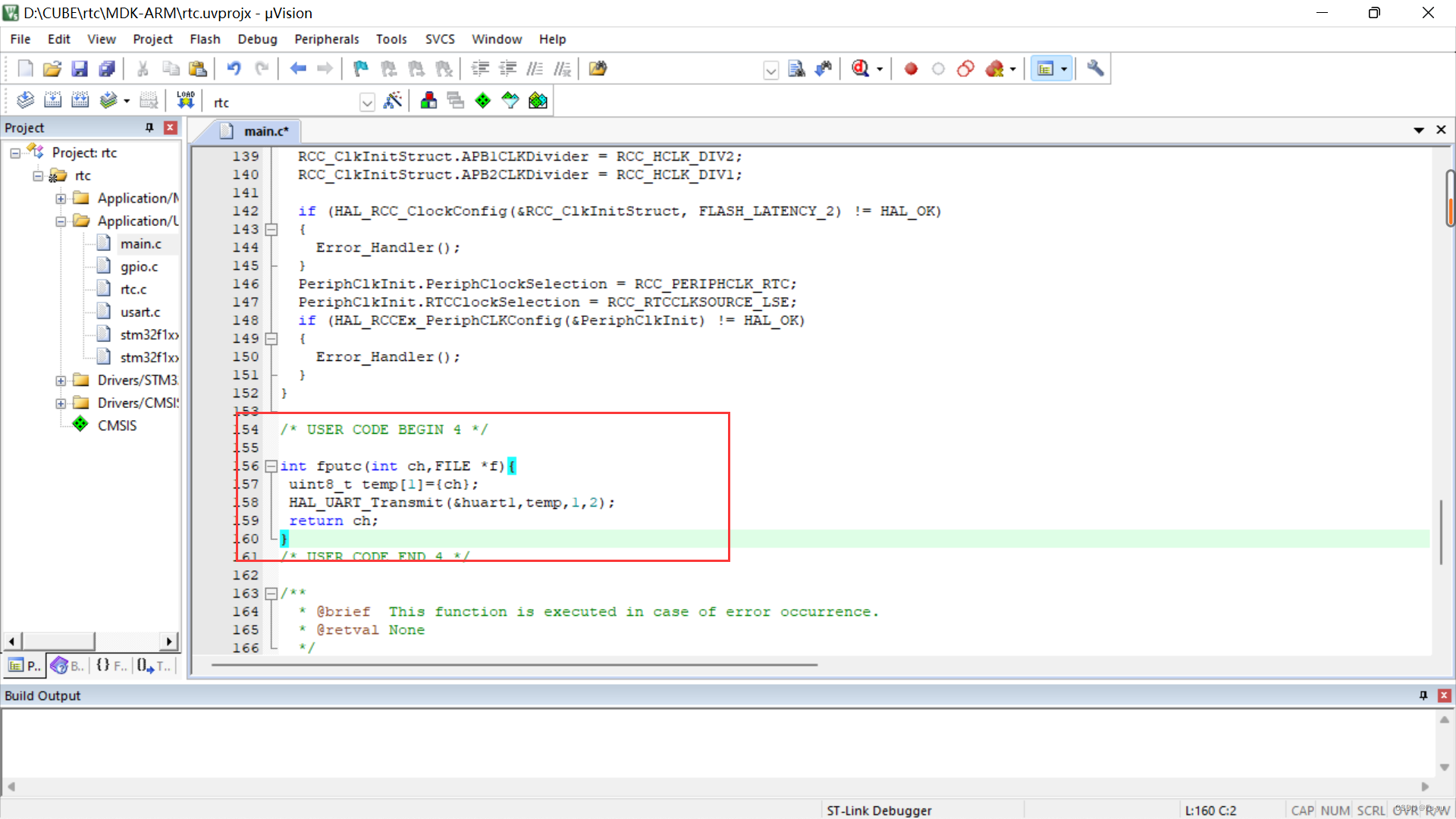Switch to the Books tab in project panel
Image resolution: width=1456 pixels, height=819 pixels.
pos(67,666)
